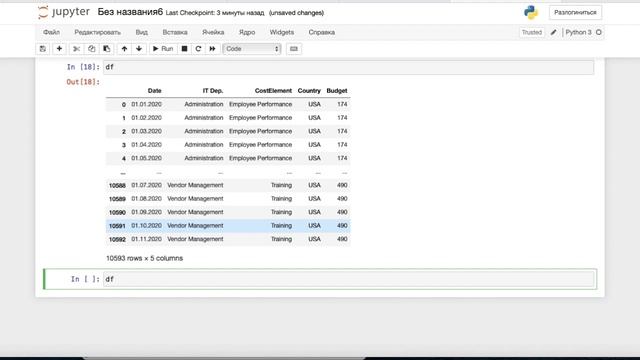Click Vendor Management in row 10588
Image resolution: width=640 pixels, height=360 pixels.
[x=195, y=185]
